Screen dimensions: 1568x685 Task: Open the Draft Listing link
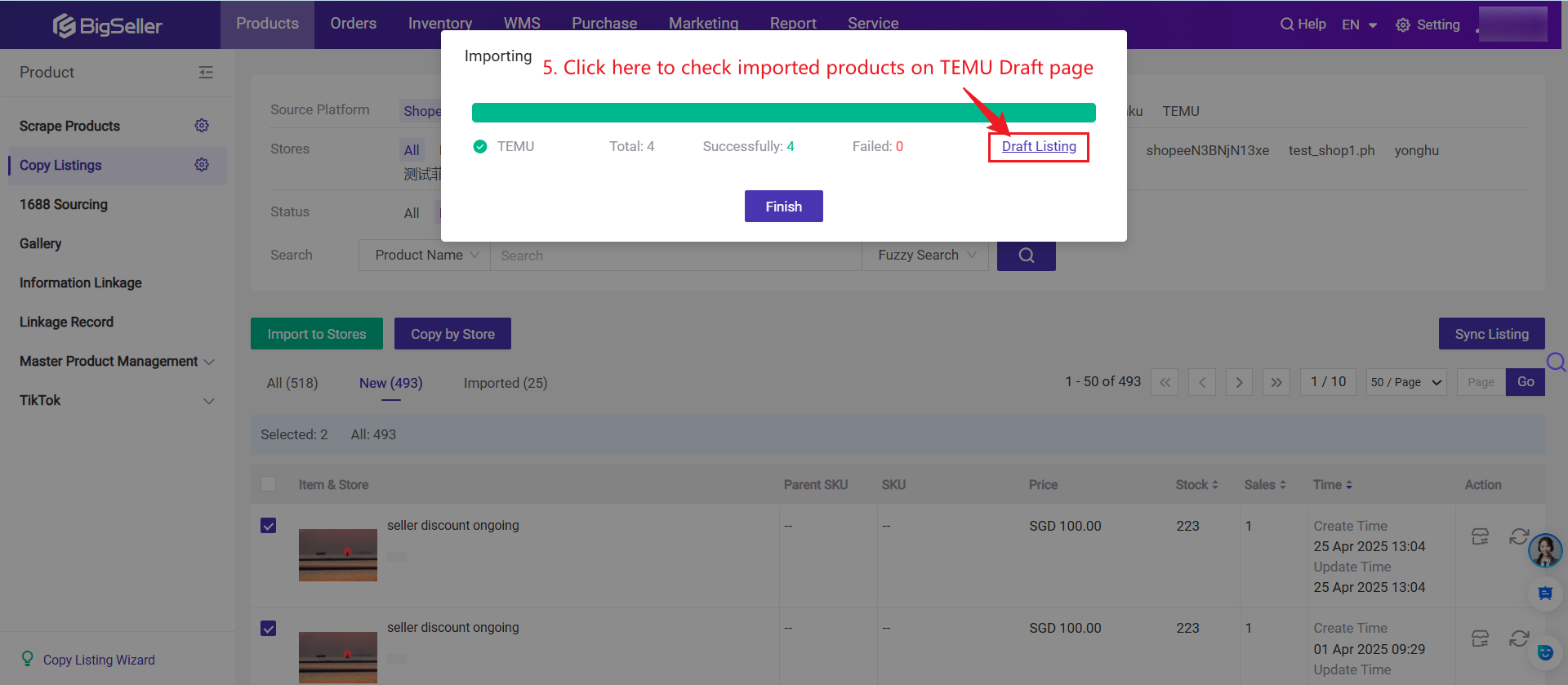click(1039, 146)
